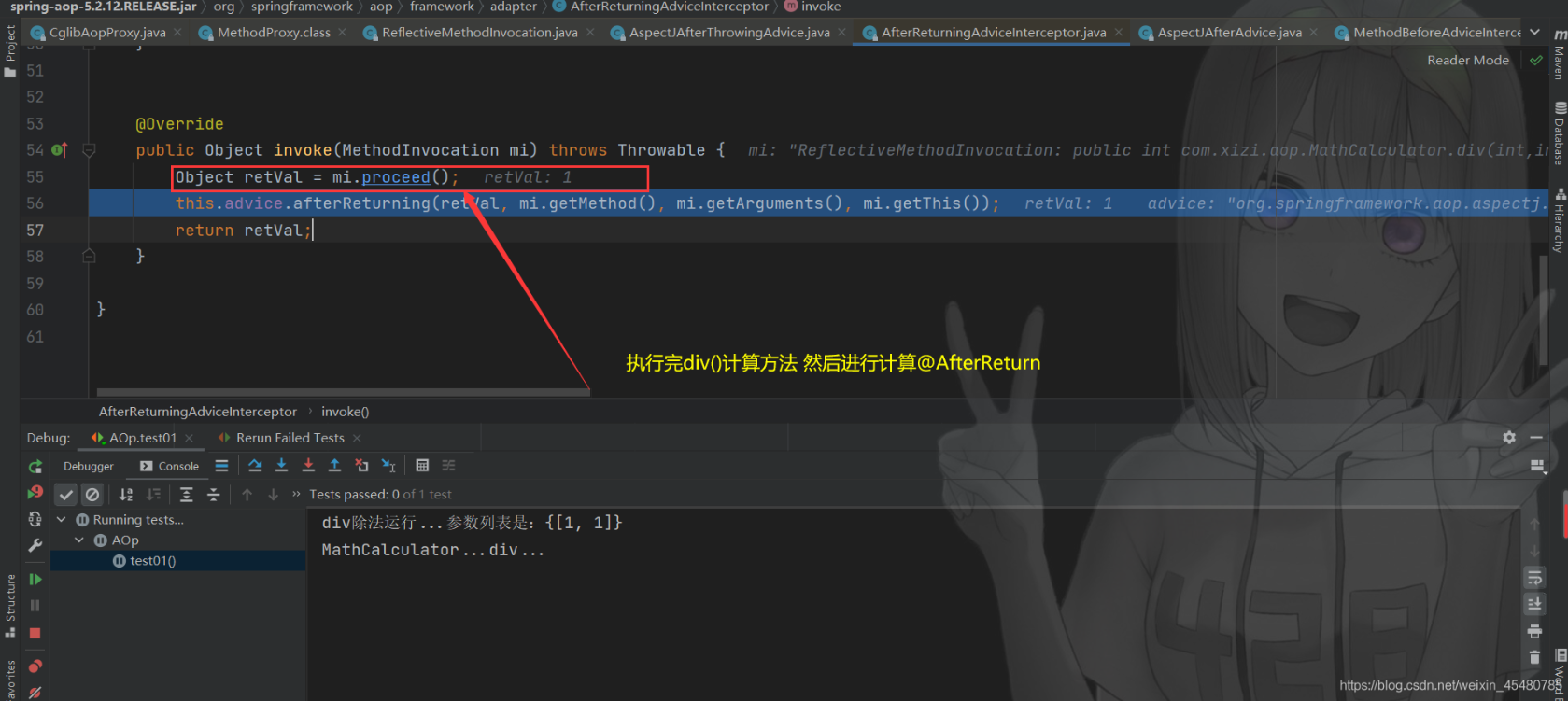Click the Run to Cursor icon

pos(388,466)
